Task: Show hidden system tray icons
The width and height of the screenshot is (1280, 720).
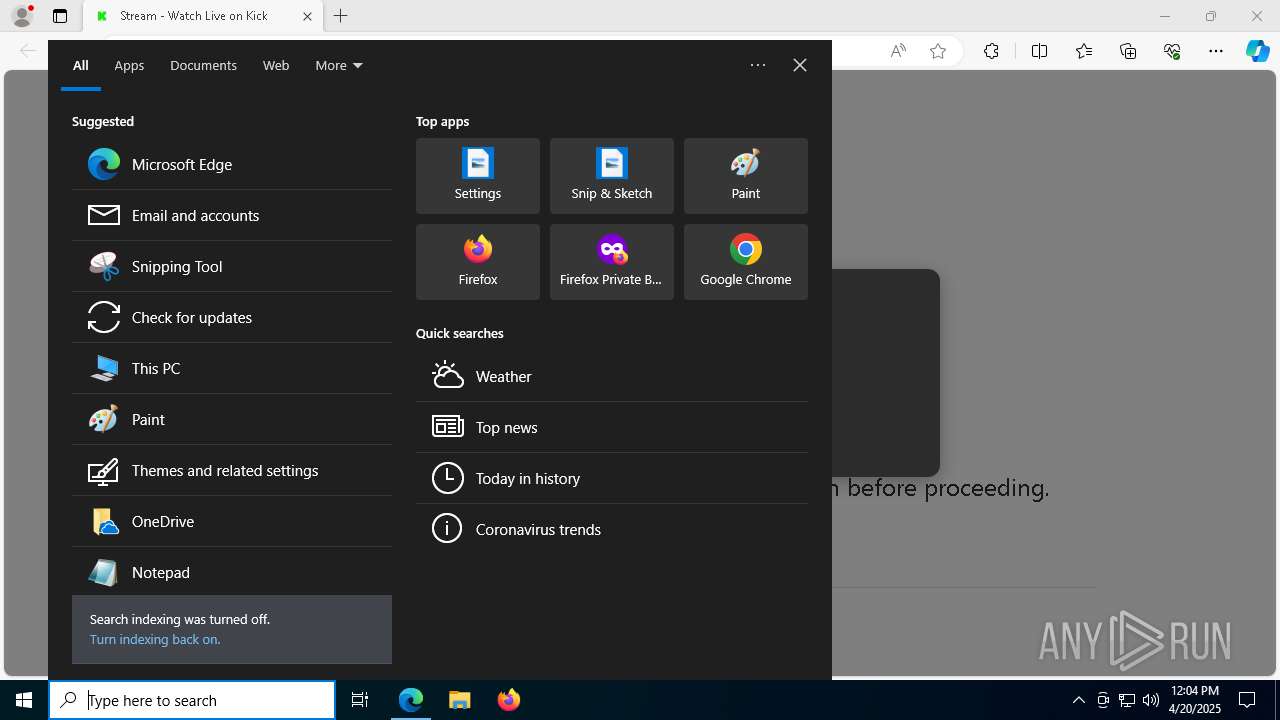Action: (1078, 700)
